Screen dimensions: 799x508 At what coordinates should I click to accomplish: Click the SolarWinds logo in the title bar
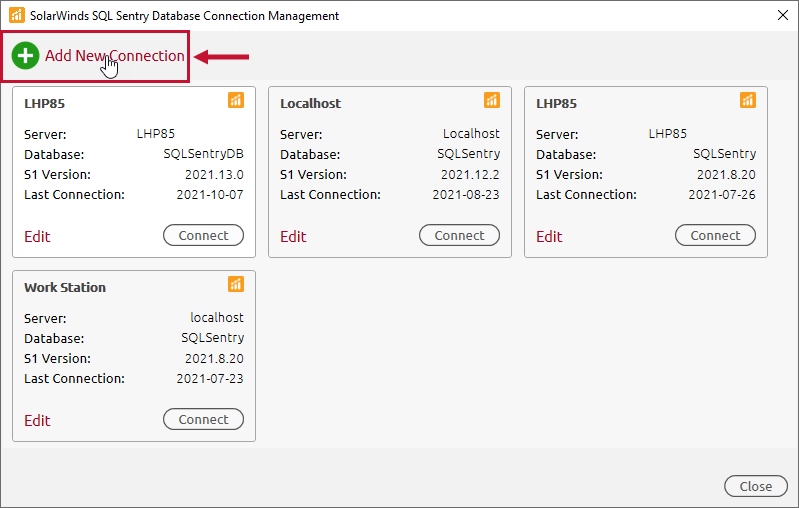(17, 15)
